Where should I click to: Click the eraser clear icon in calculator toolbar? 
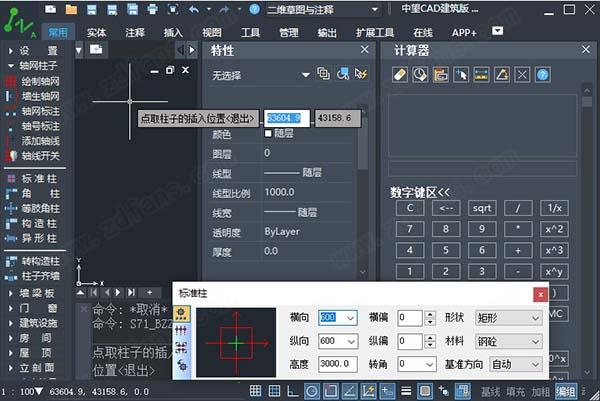400,75
